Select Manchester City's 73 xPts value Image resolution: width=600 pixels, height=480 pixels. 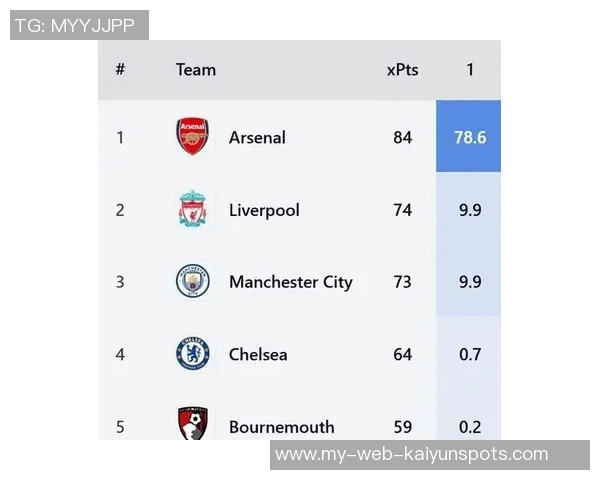[402, 282]
